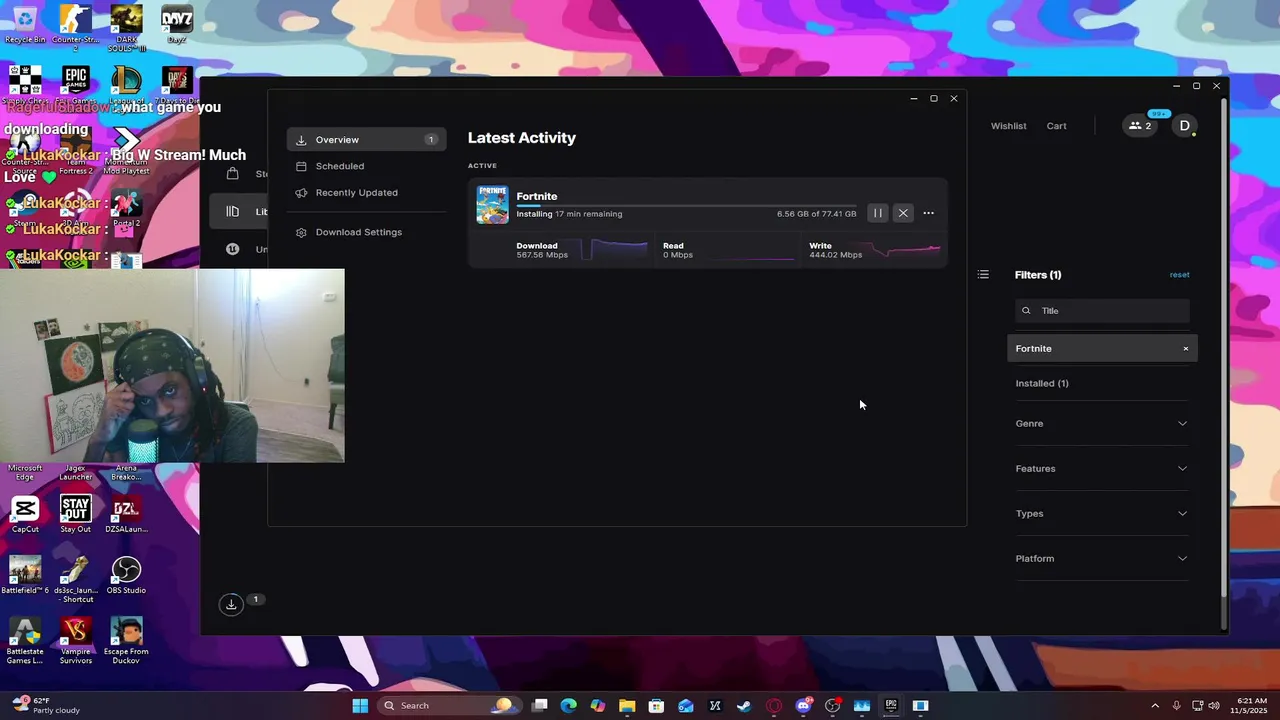Screen dimensions: 1280x720
Task: Select the Battlefield 6 desktop shortcut
Action: 25,575
